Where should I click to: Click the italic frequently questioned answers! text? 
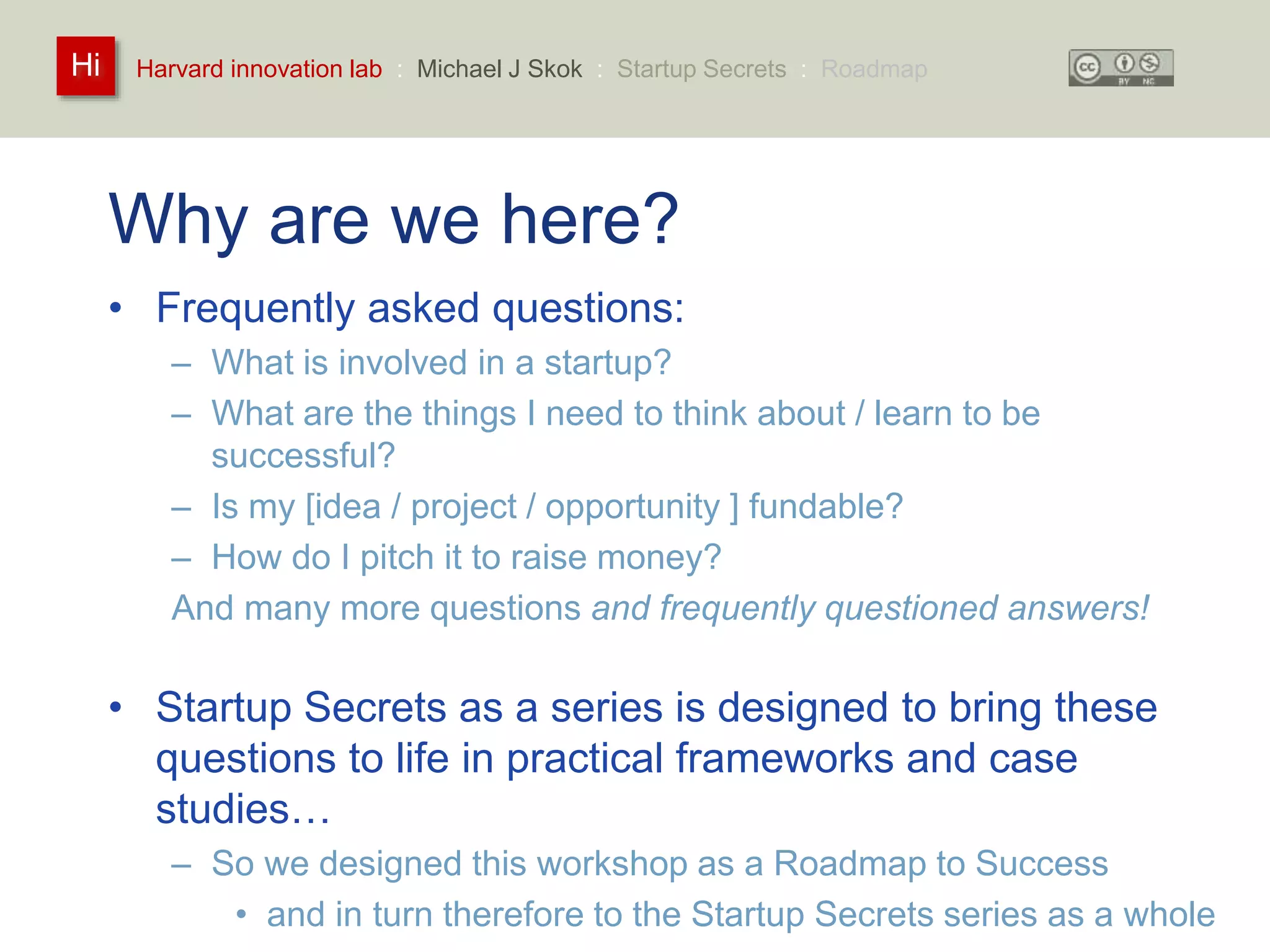(871, 608)
